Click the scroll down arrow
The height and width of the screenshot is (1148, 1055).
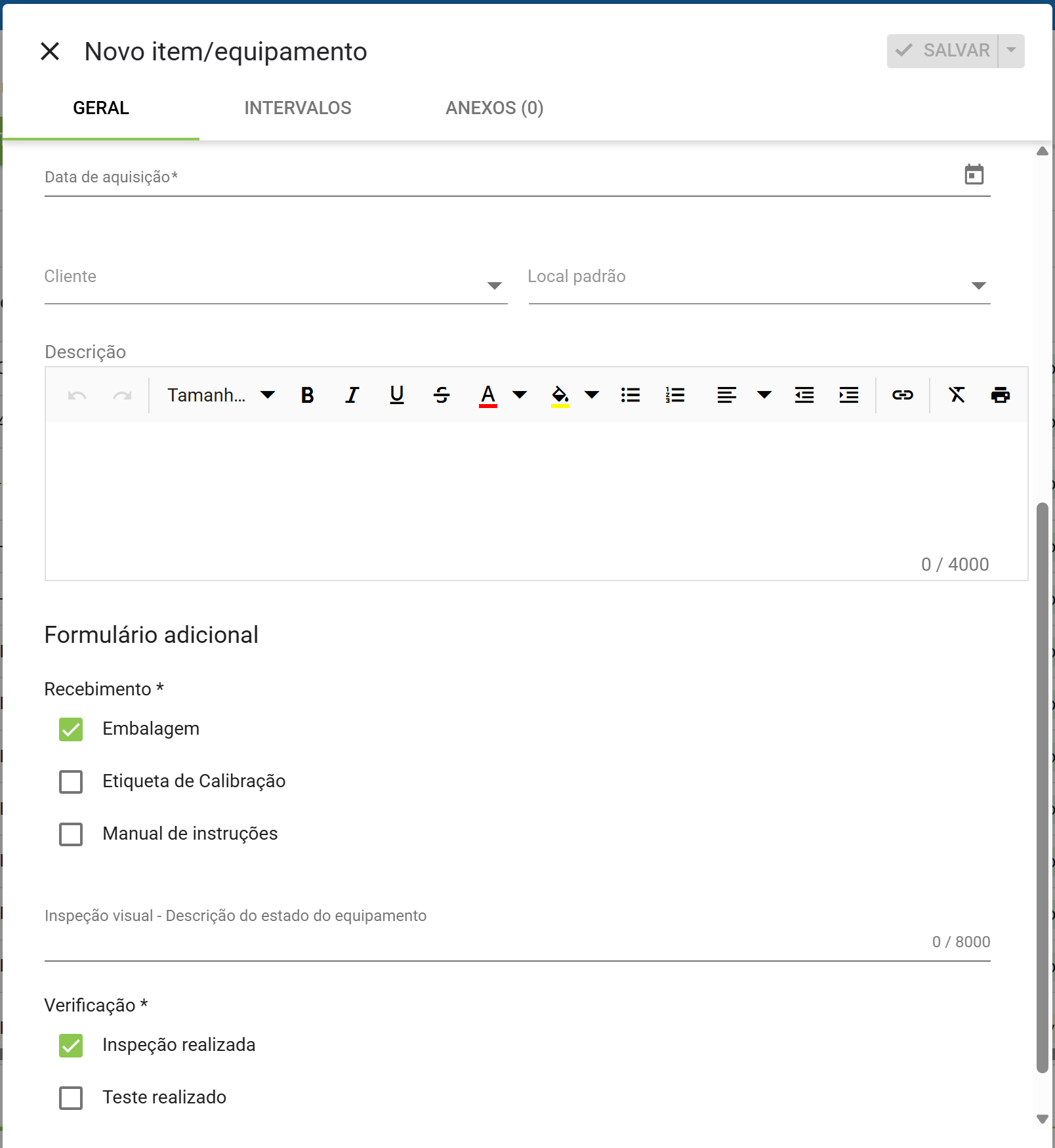[x=1043, y=1119]
